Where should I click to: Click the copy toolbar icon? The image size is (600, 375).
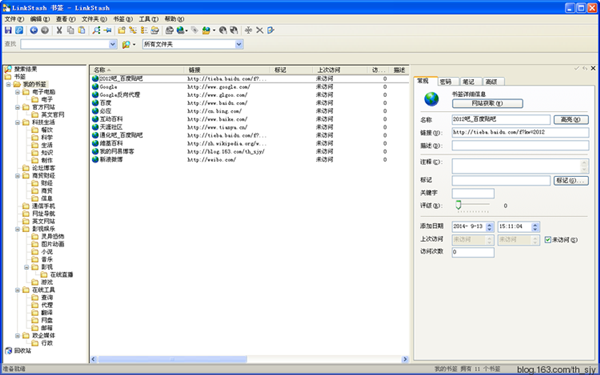(70, 30)
